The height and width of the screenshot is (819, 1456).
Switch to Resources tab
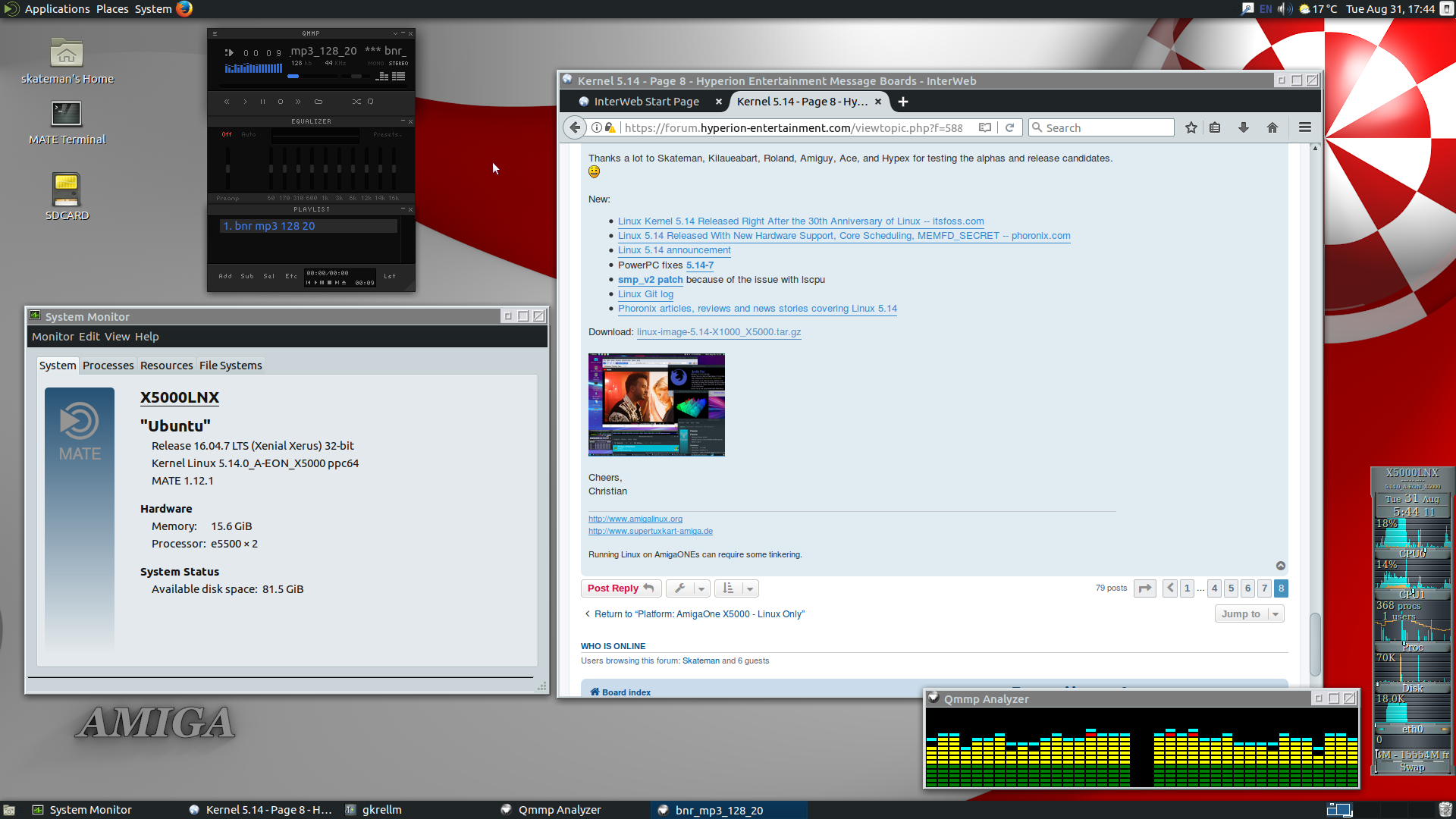pos(167,366)
